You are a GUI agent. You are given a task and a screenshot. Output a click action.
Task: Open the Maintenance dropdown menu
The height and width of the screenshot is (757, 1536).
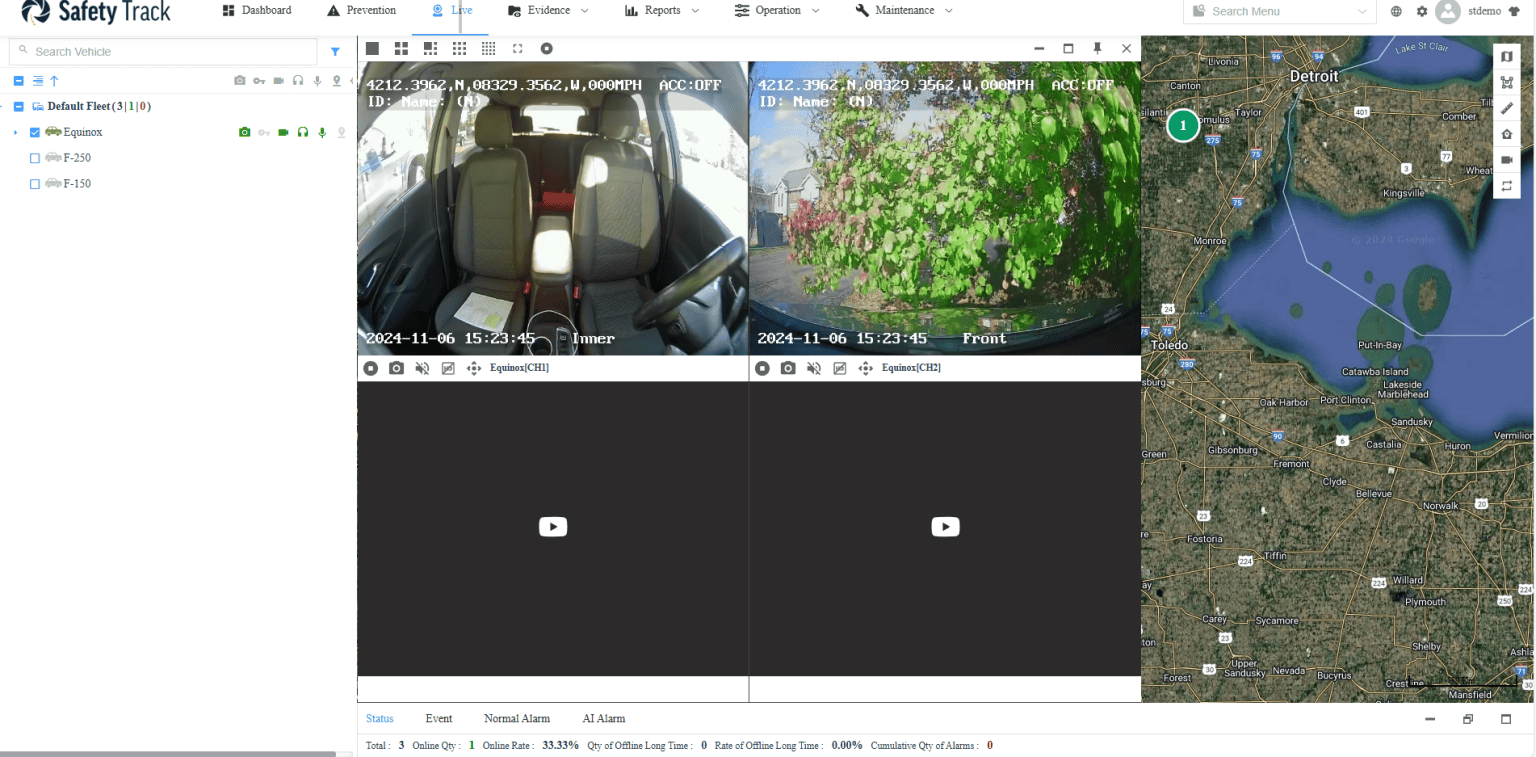[903, 10]
